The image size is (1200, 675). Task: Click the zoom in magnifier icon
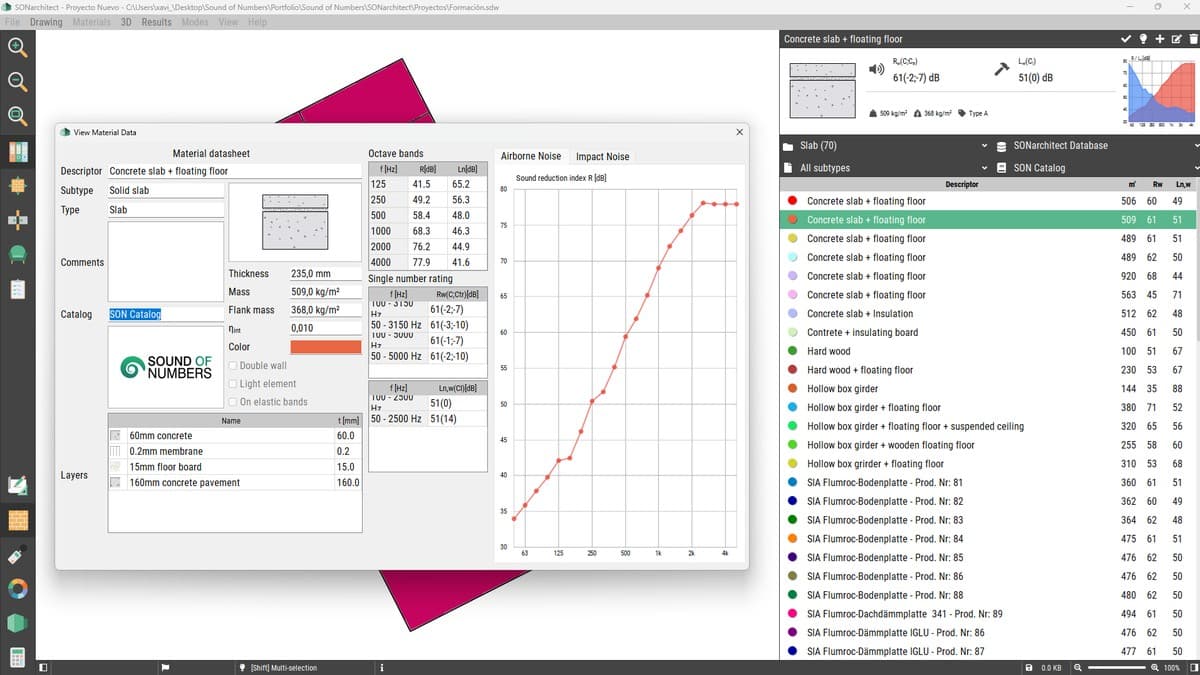(17, 46)
